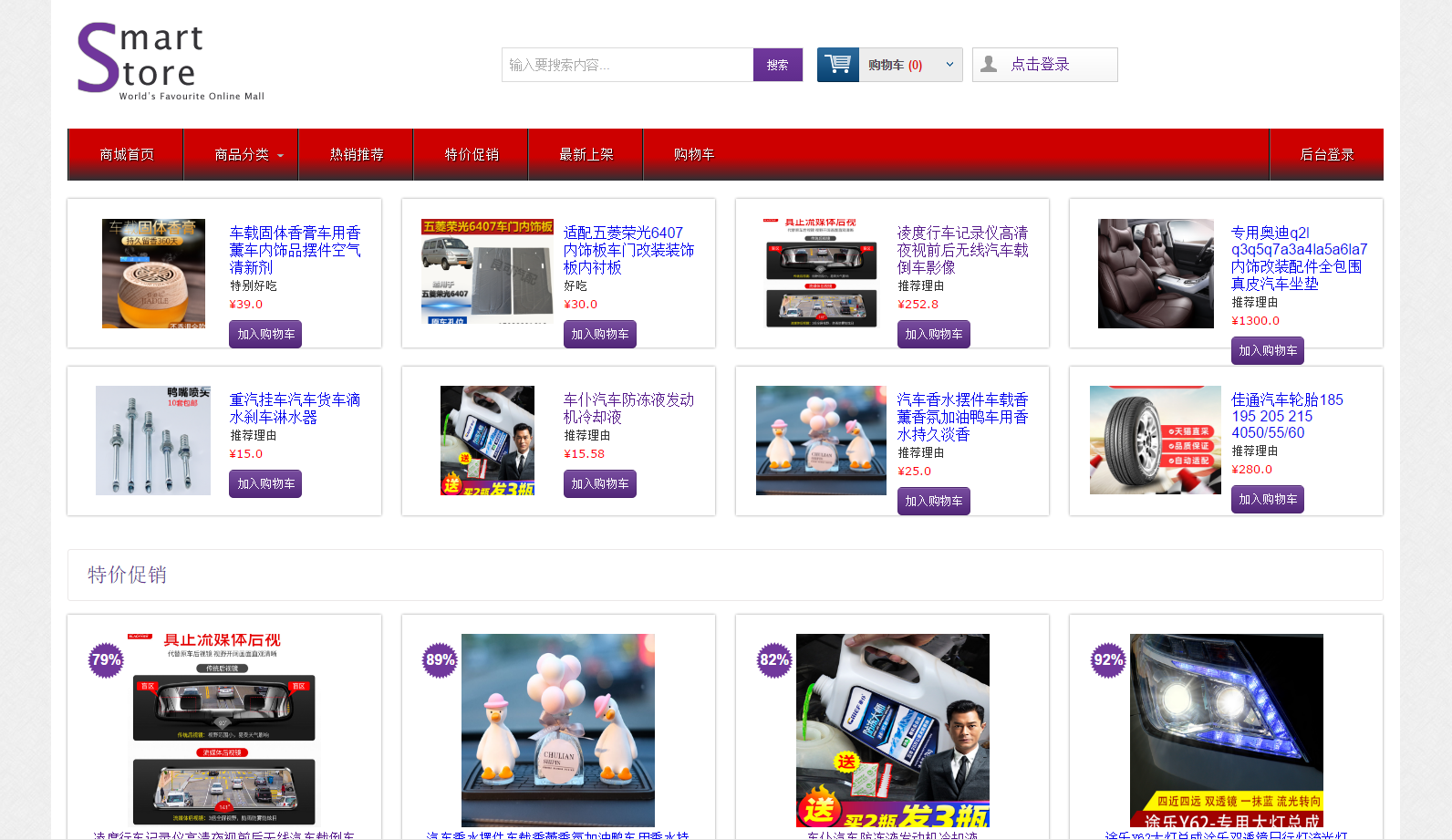Click the 82% discount badge
This screenshot has height=840, width=1452.
pos(774,660)
